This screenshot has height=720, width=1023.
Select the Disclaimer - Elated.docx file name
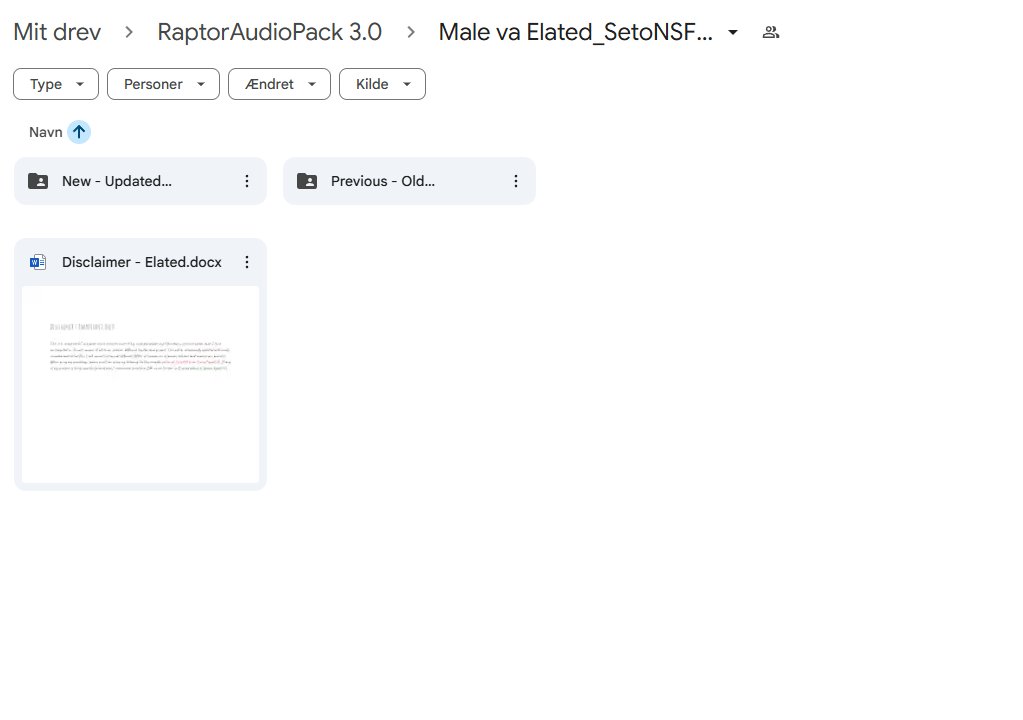pyautogui.click(x=142, y=262)
